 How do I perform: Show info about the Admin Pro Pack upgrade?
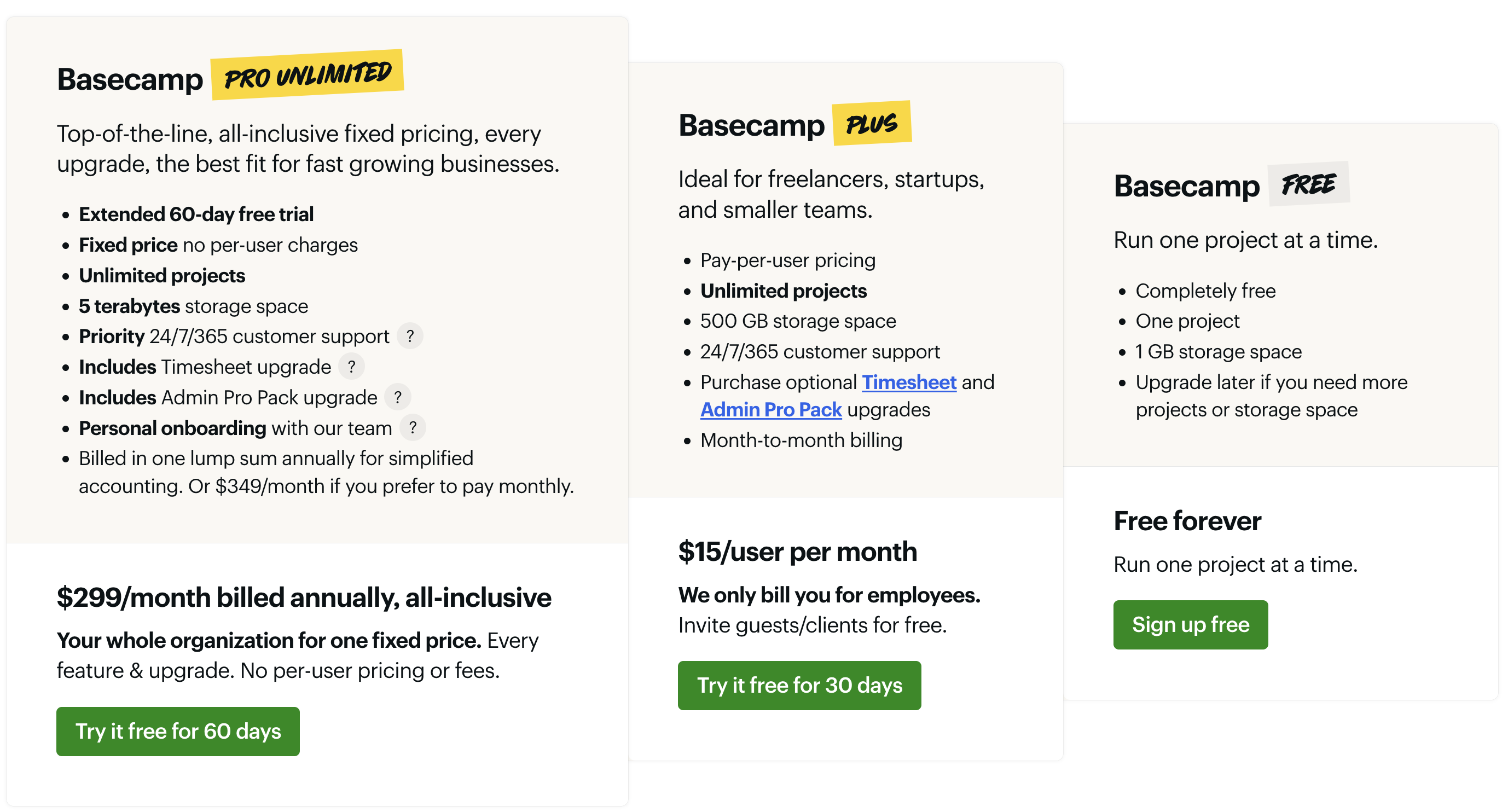click(397, 397)
